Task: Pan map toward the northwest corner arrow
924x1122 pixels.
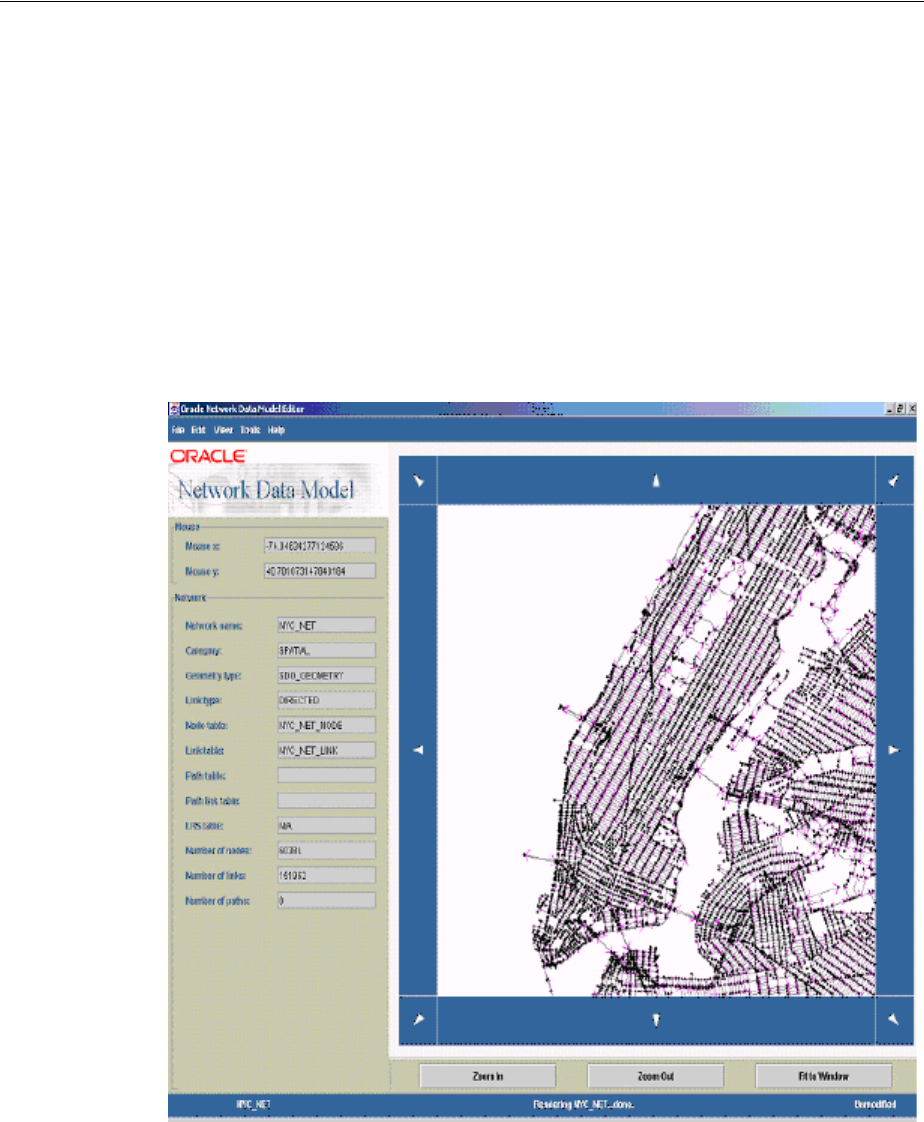Action: 418,480
